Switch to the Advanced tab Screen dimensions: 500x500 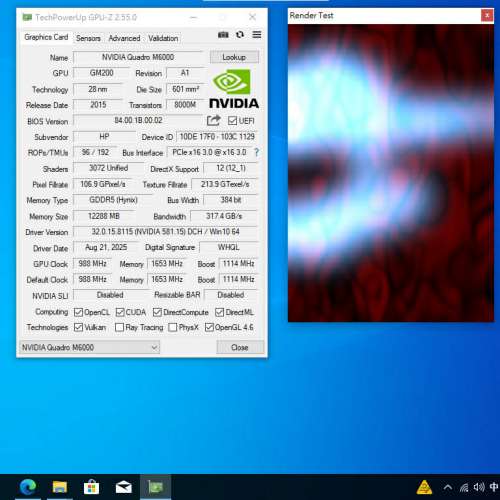124,38
